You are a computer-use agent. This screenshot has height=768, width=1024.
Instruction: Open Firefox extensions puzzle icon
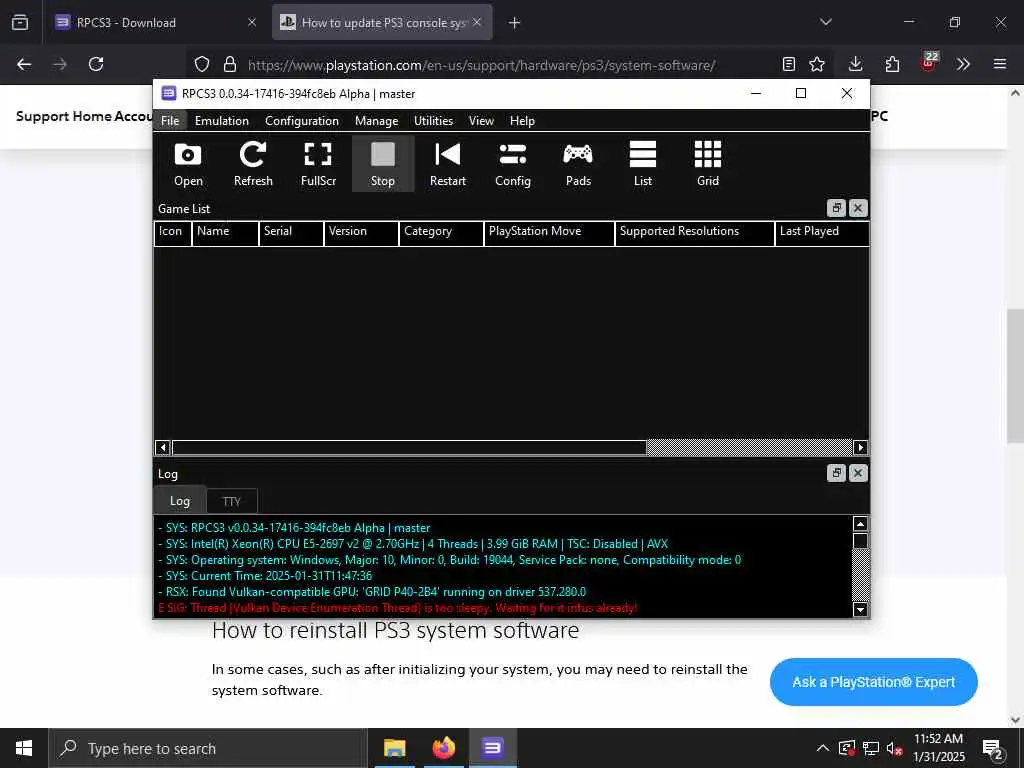(x=892, y=64)
